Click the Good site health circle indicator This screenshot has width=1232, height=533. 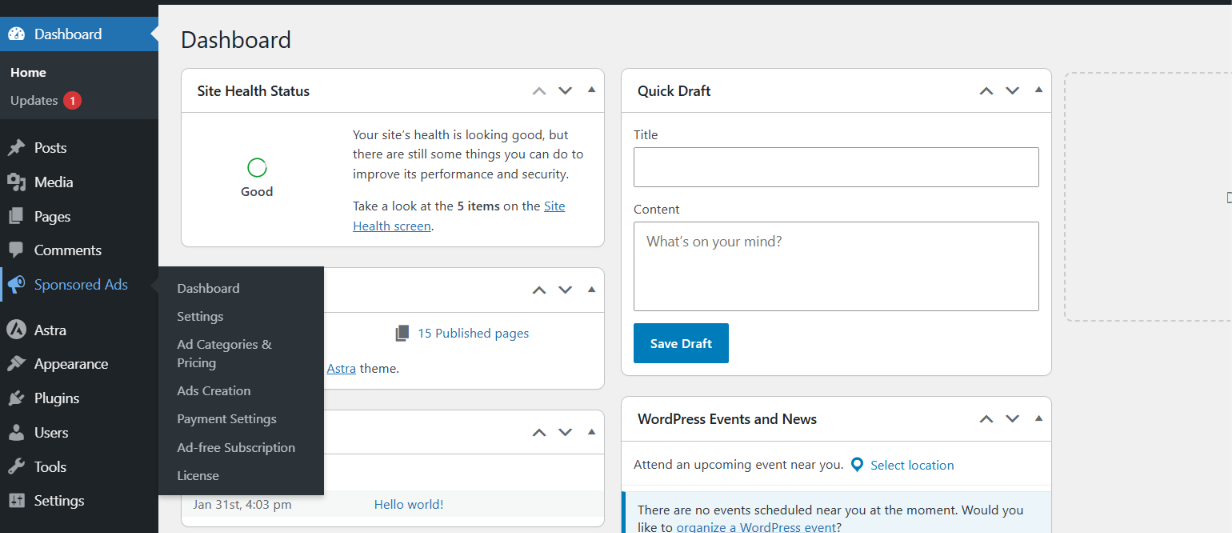click(257, 168)
